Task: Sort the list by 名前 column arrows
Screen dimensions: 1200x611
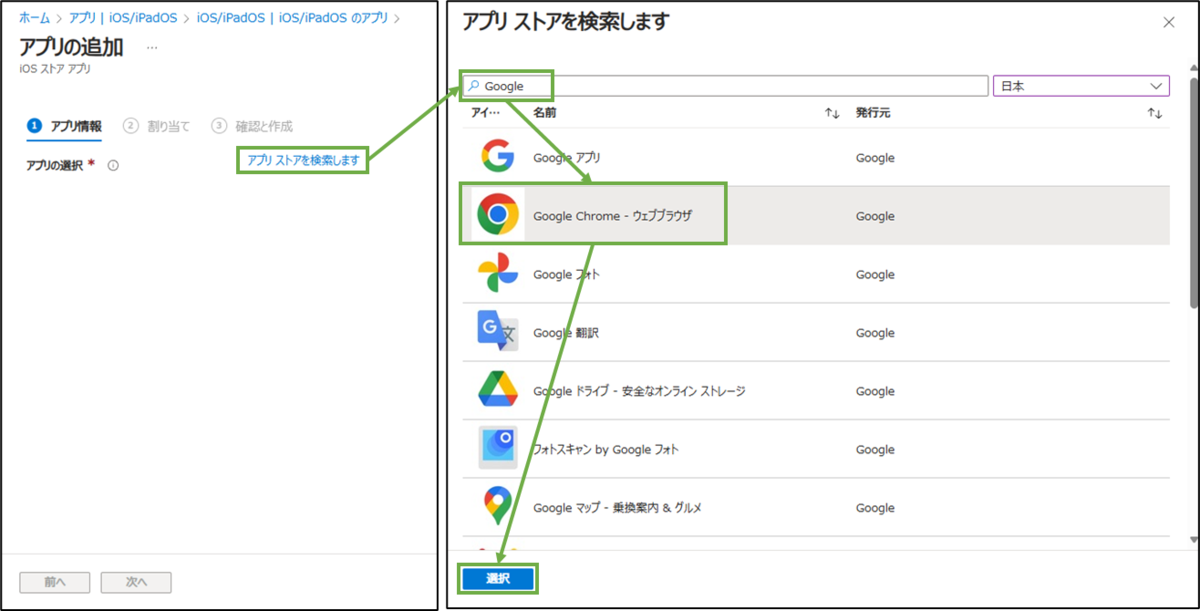Action: click(831, 114)
